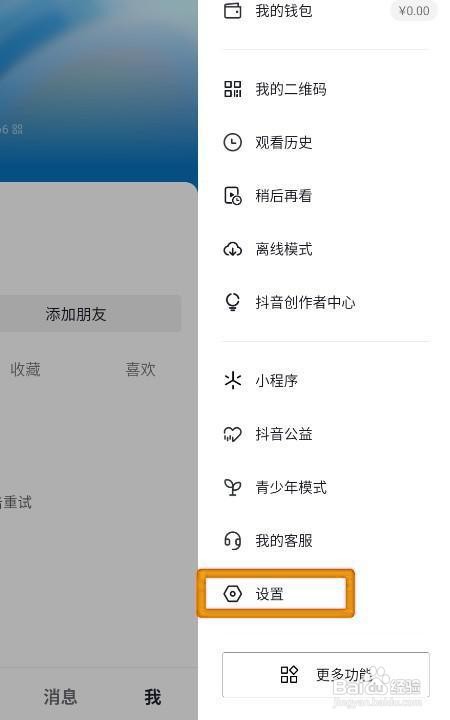The height and width of the screenshot is (720, 450).
Task: Select the 观看历史 menu item
Action: tap(326, 142)
